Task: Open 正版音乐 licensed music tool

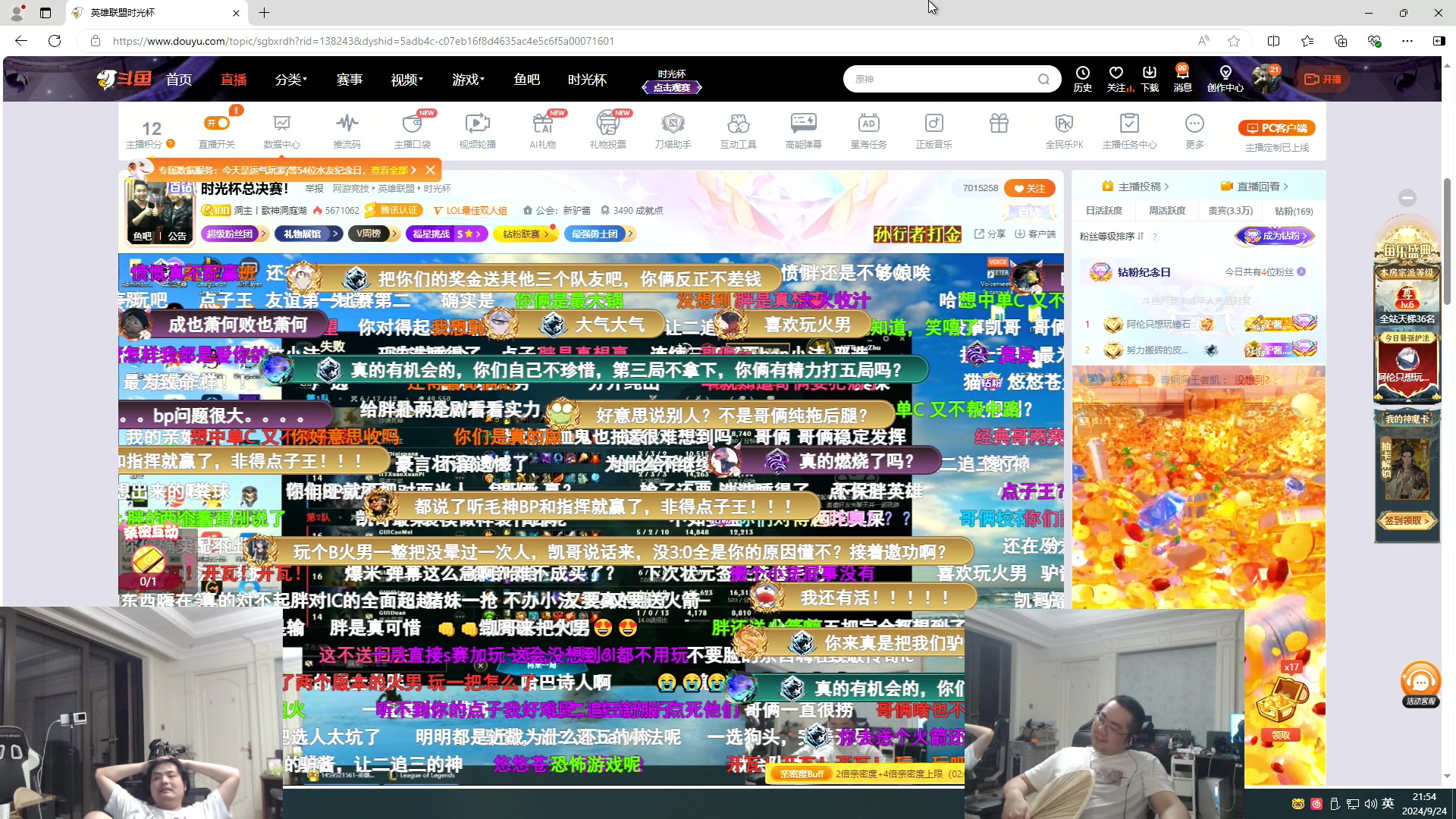Action: 934,130
